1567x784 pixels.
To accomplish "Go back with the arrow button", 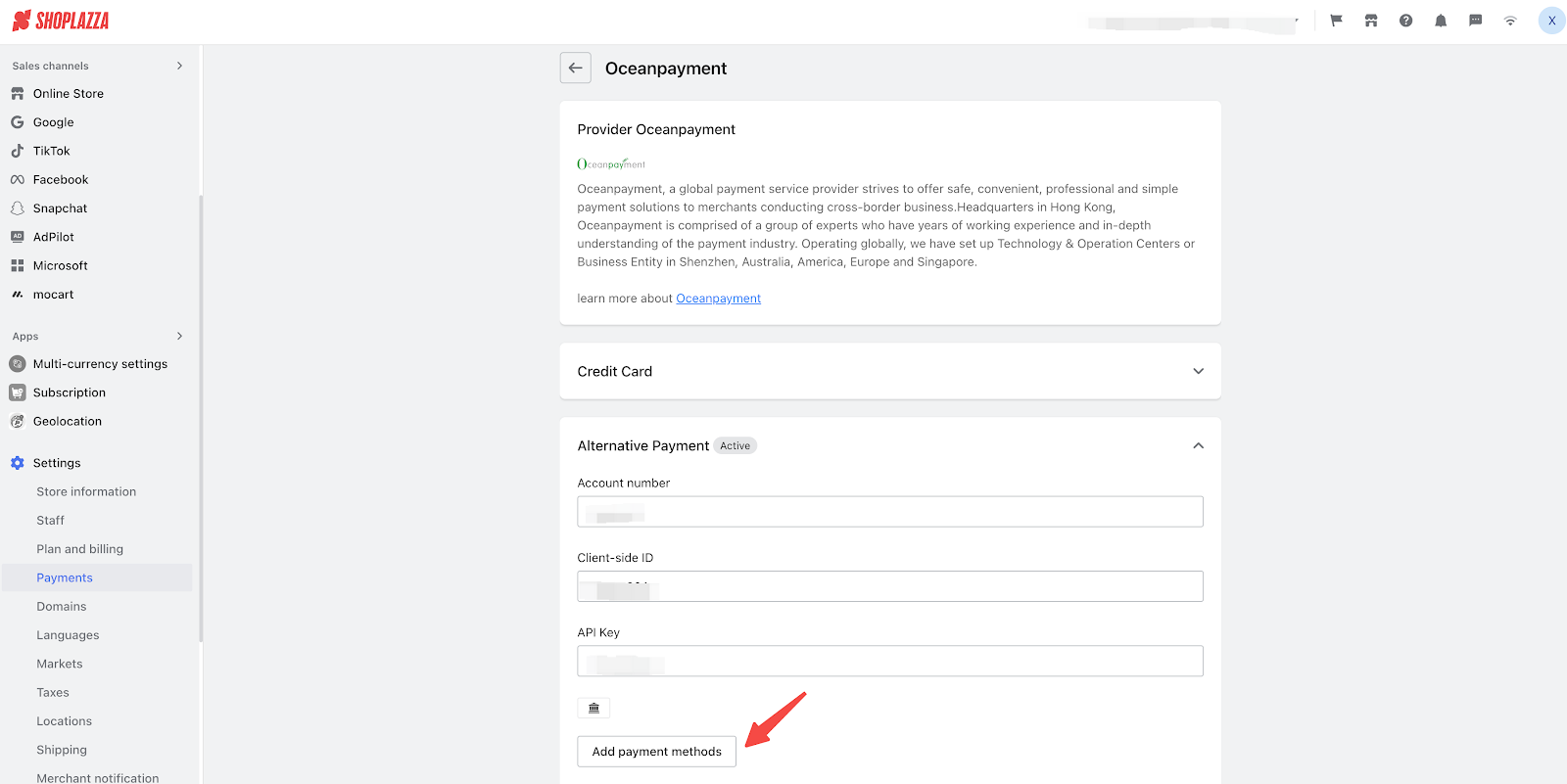I will pos(576,68).
